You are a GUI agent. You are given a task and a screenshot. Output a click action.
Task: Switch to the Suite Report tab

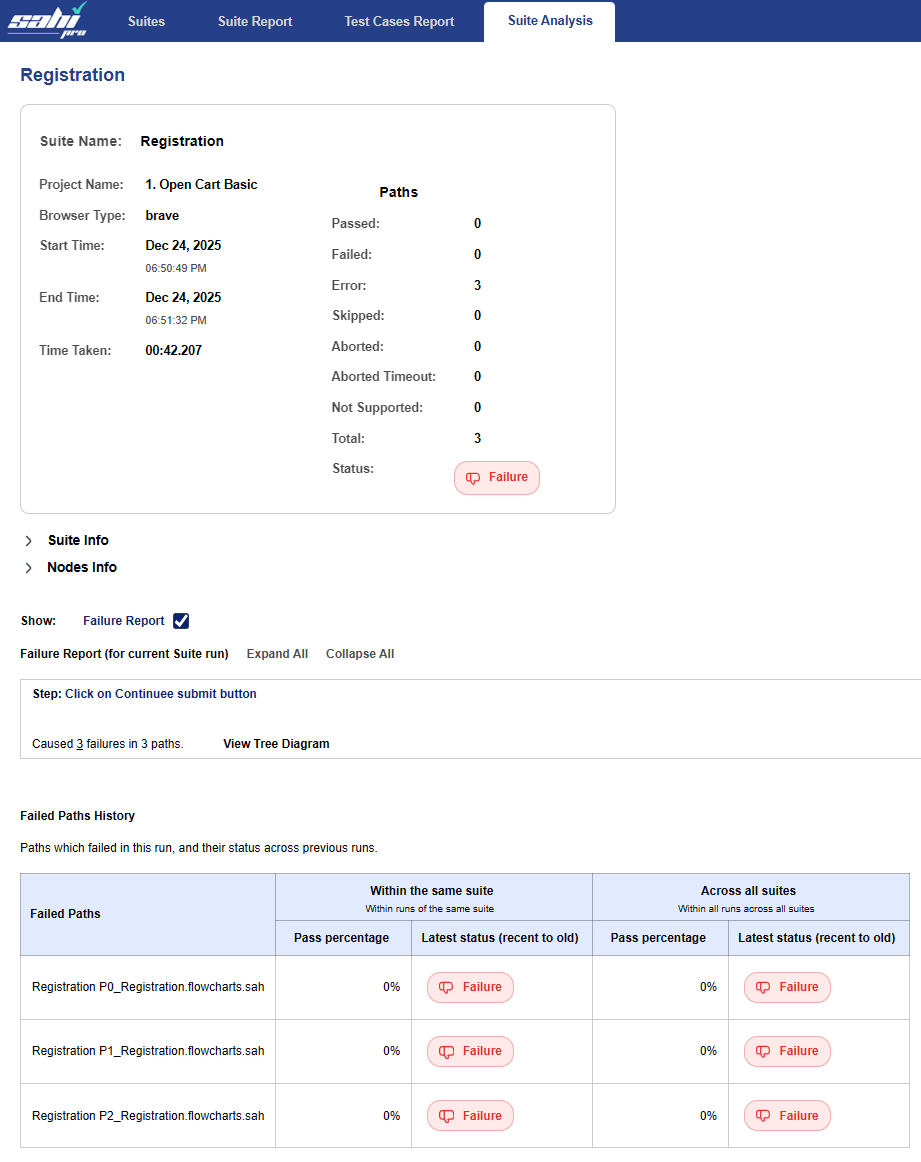255,21
